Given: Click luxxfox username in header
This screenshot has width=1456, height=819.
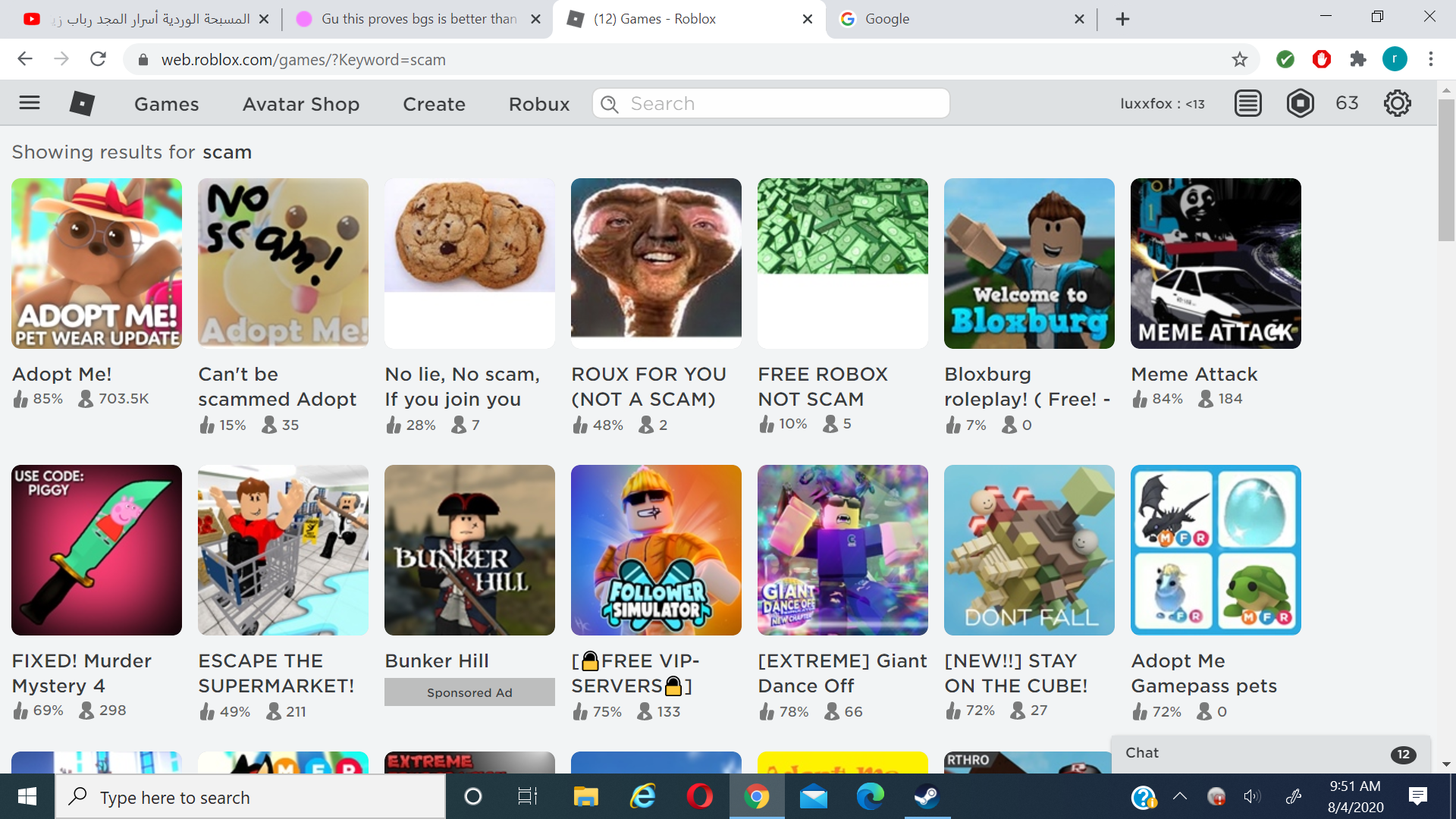Looking at the screenshot, I should tap(1163, 104).
